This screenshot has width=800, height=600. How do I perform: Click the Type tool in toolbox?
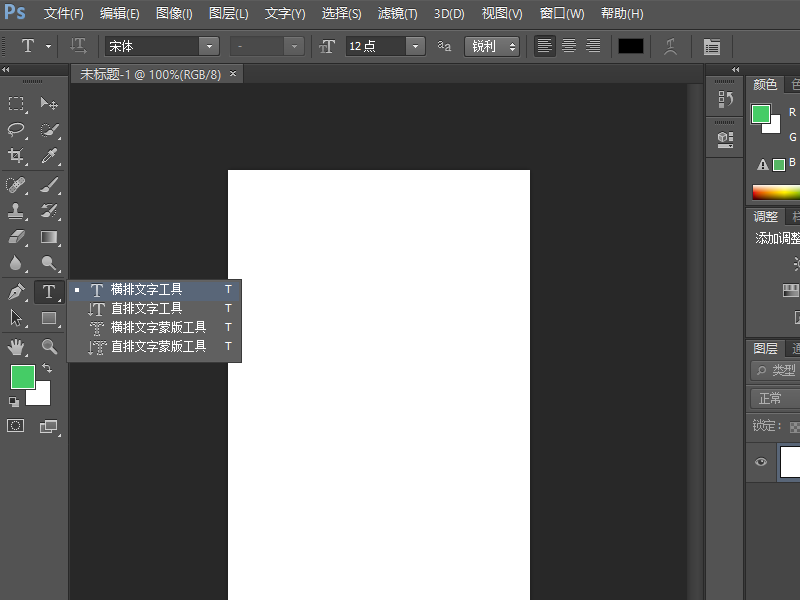(49, 292)
